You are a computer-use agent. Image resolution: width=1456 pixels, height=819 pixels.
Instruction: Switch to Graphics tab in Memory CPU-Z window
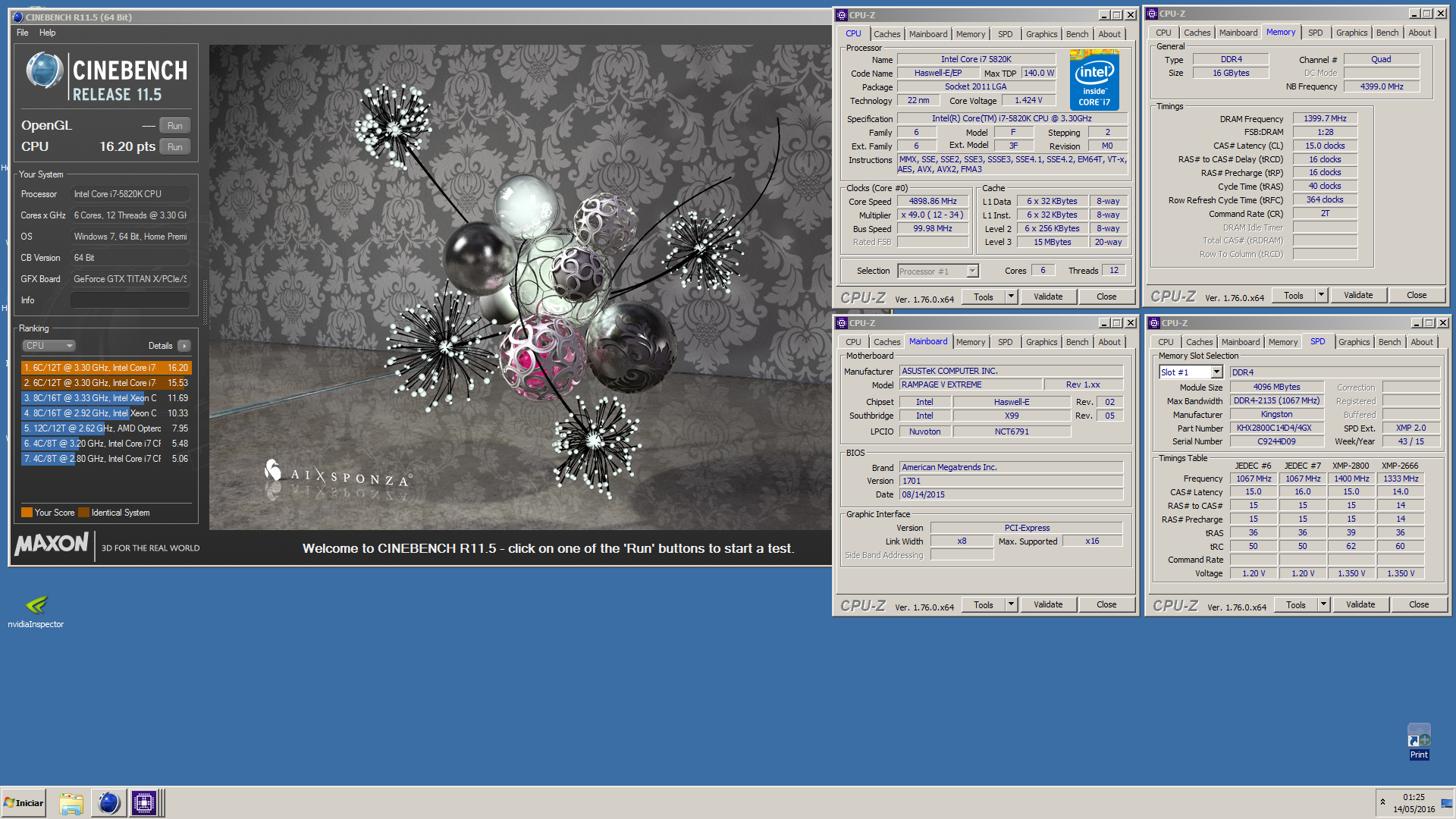click(1351, 33)
